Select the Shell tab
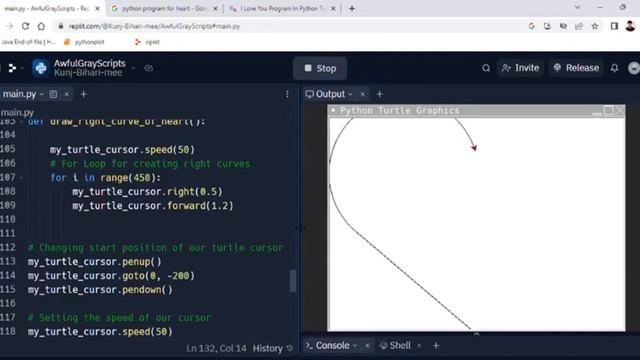Screen dimensions: 640x360 (x=396, y=346)
